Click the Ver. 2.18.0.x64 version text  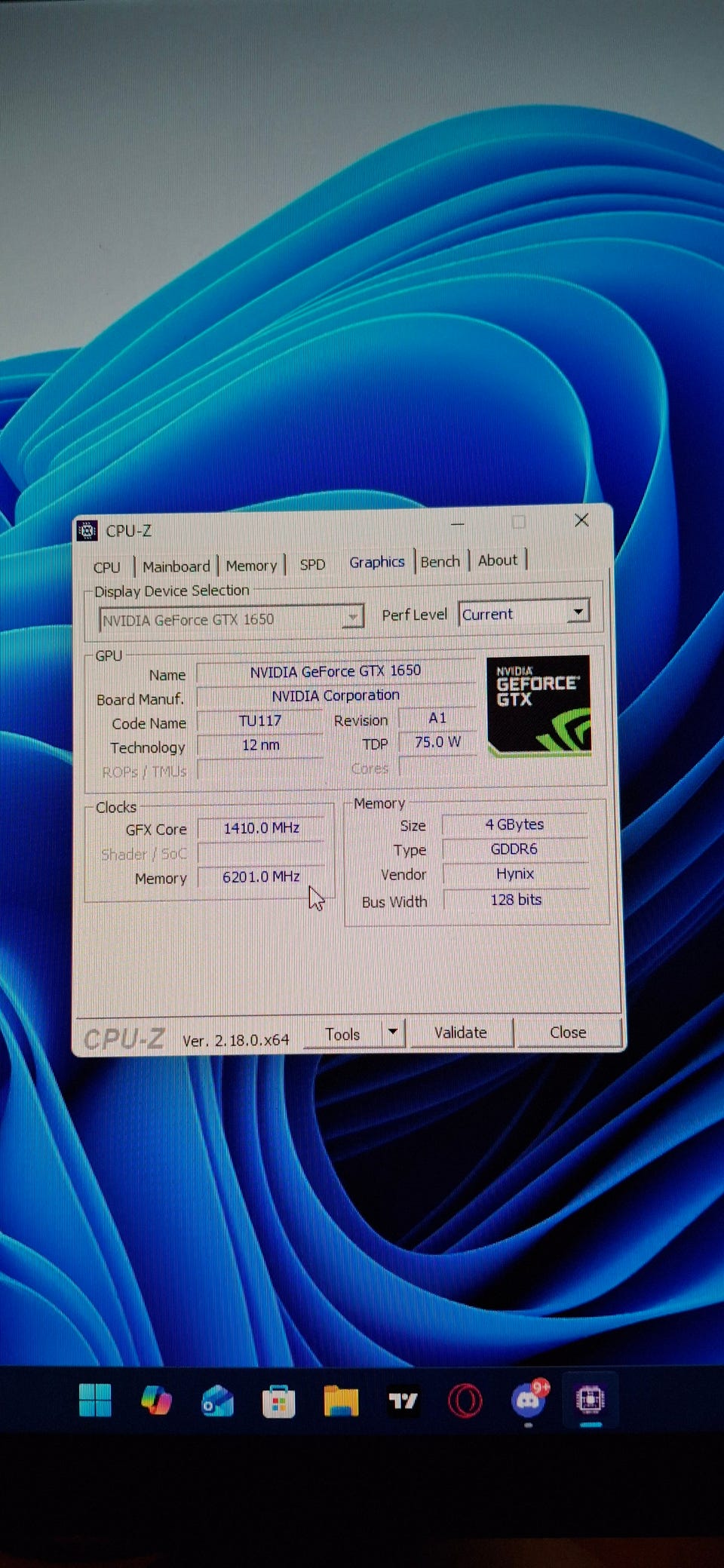click(x=236, y=1040)
